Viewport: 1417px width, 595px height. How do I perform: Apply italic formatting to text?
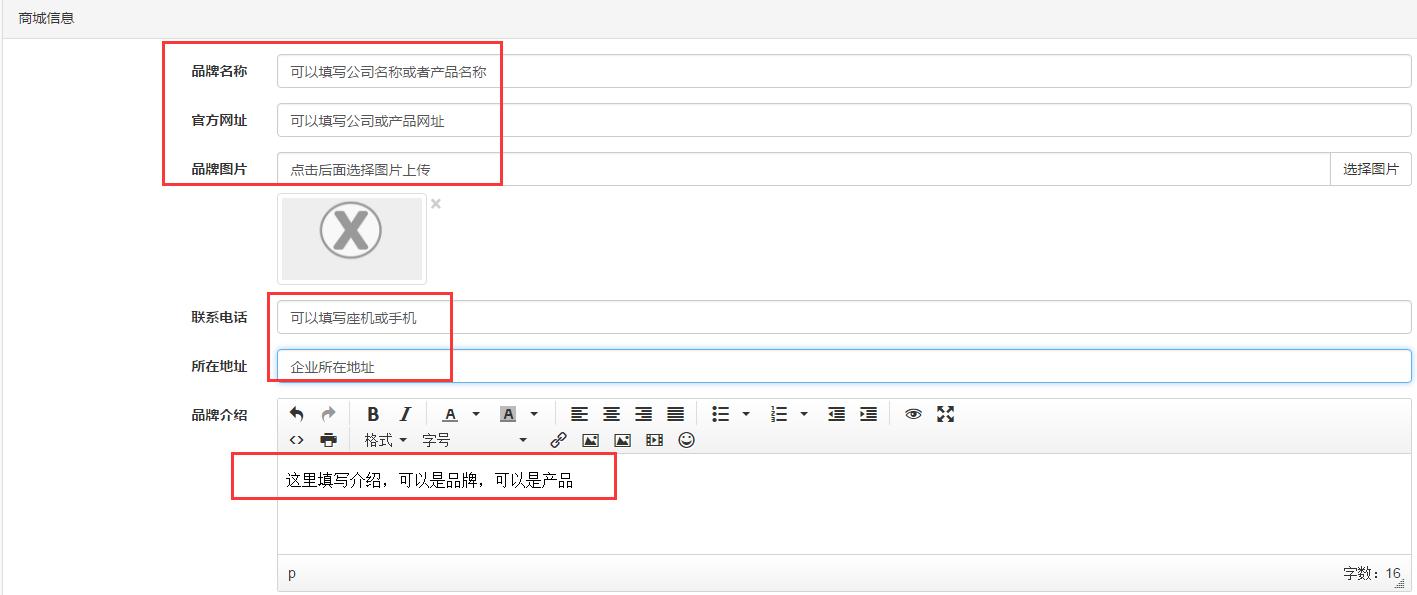[x=404, y=413]
